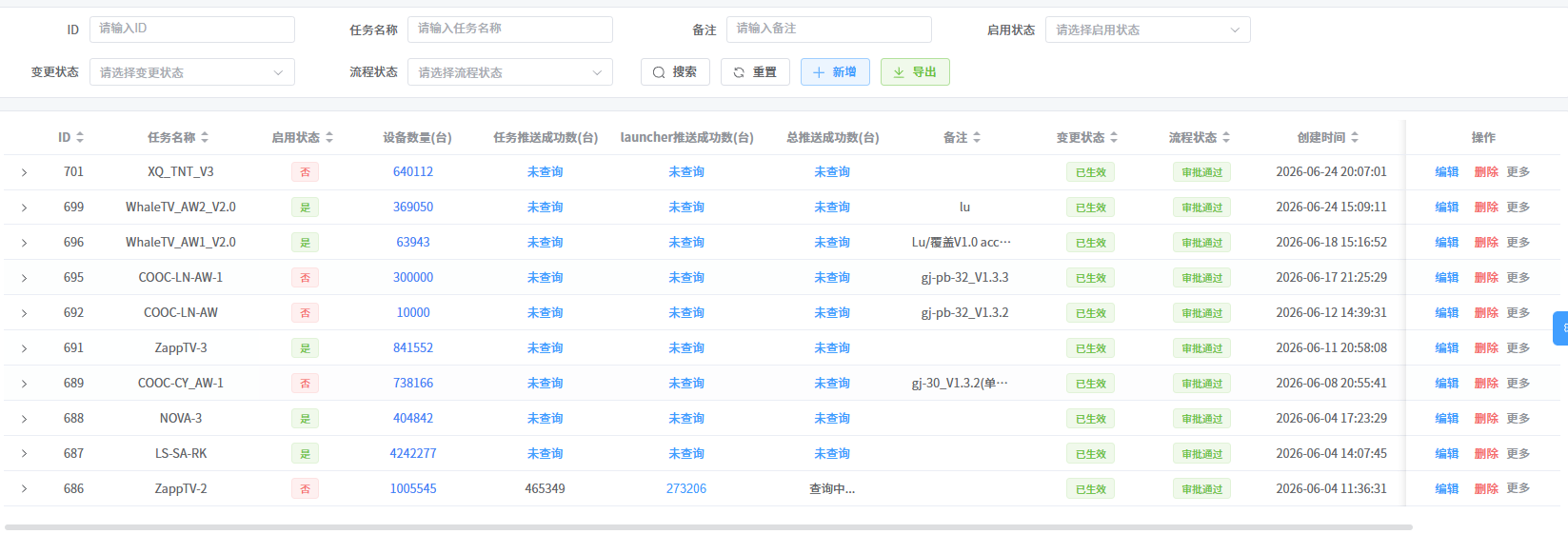This screenshot has height=534, width=1568.
Task: Click launcher push count 273206
Action: 686,489
